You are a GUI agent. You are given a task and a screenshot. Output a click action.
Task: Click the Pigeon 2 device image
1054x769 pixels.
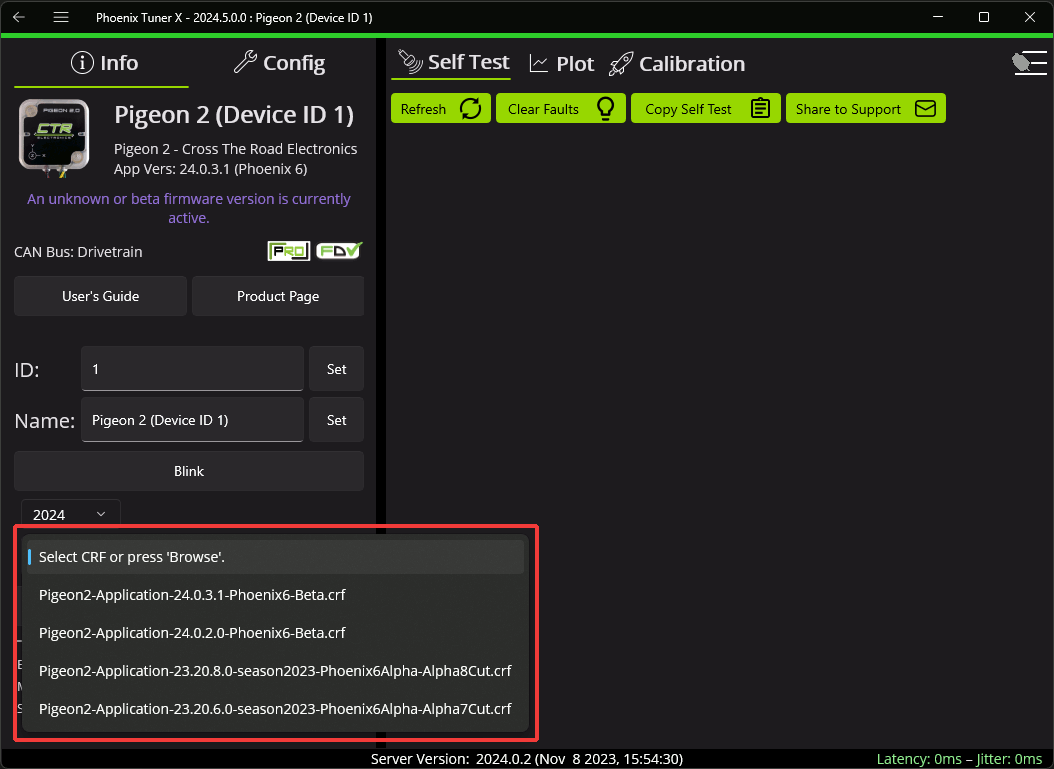coord(54,137)
